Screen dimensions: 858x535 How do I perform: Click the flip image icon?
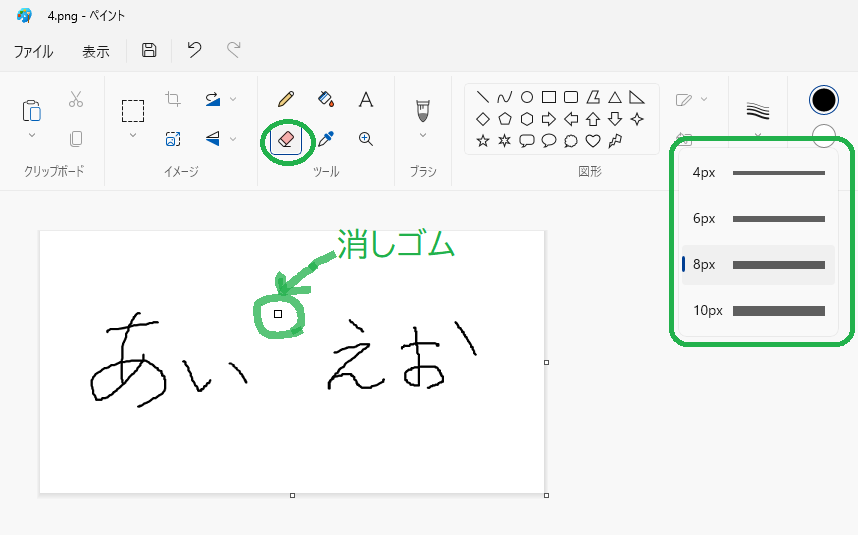pos(213,139)
